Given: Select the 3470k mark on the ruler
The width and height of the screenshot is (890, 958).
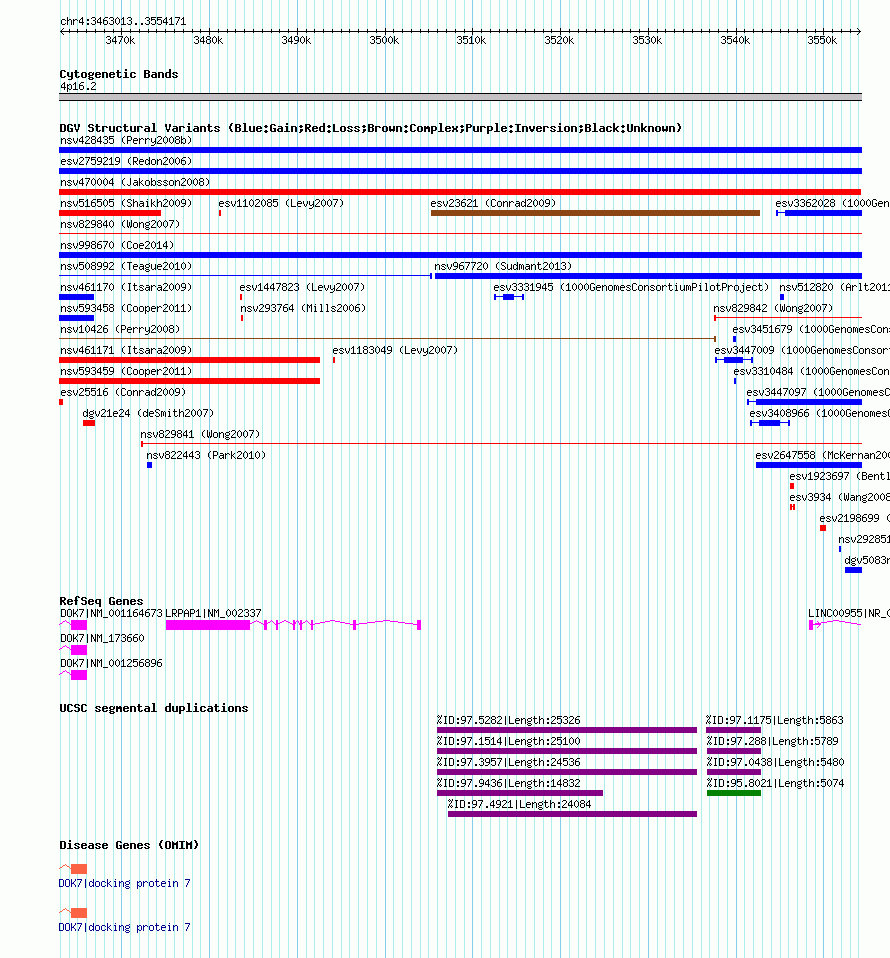Looking at the screenshot, I should coord(120,40).
